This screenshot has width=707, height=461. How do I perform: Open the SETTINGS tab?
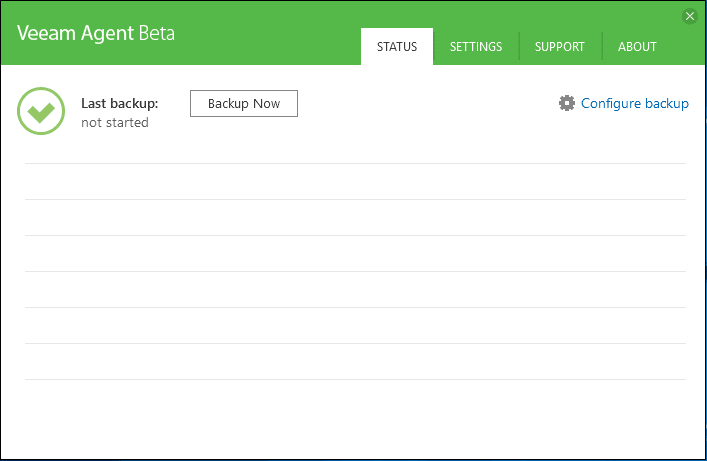point(476,47)
